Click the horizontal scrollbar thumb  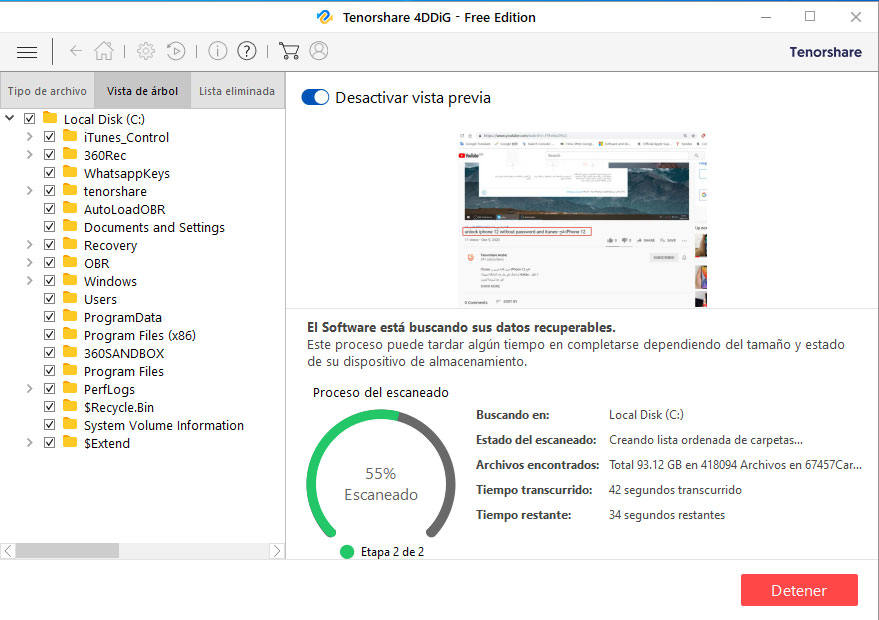[67, 551]
